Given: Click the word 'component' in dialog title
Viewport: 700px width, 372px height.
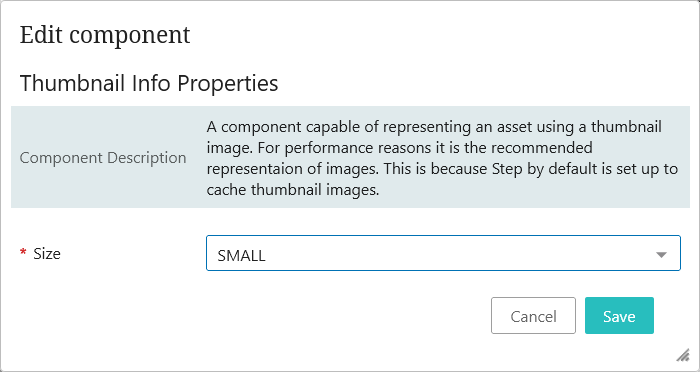Looking at the screenshot, I should [x=130, y=36].
